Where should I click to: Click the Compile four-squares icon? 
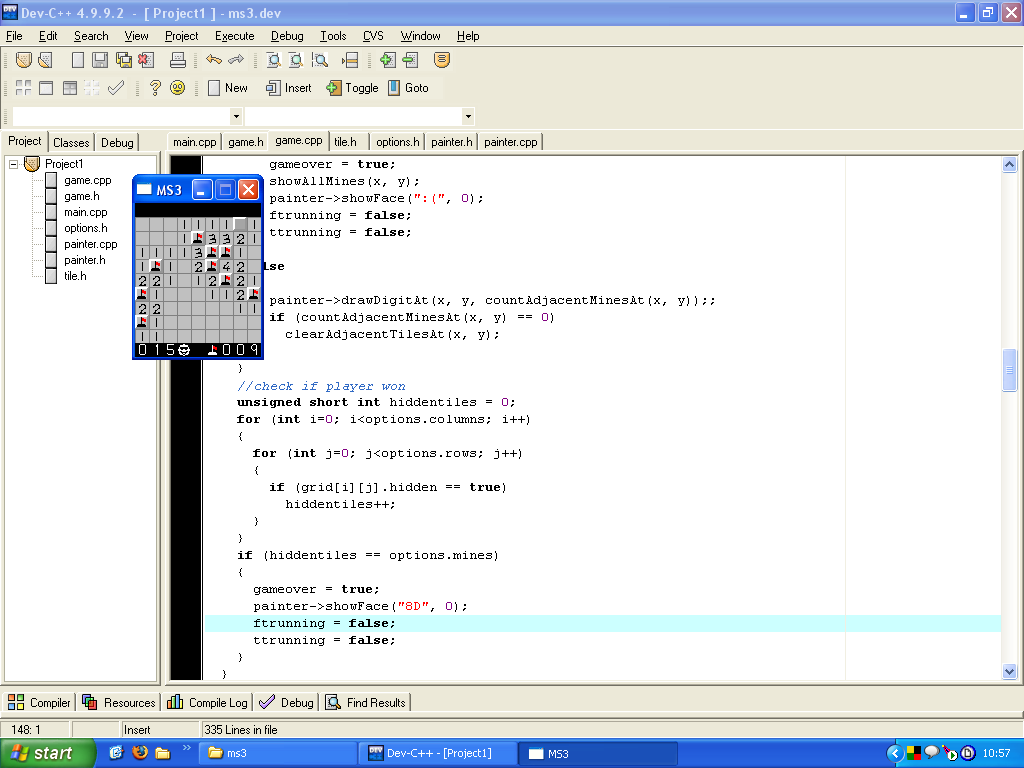coord(23,88)
